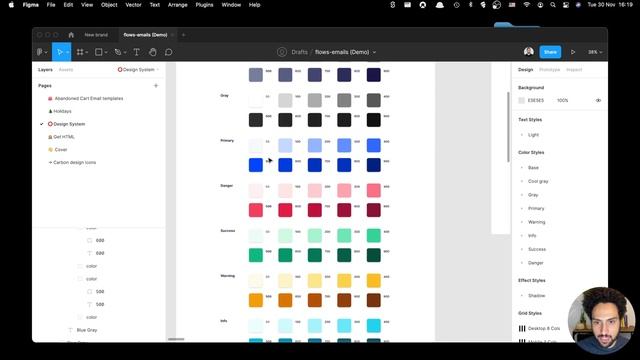Open Wi-Fi status in menu bar
Image resolution: width=640 pixels, height=360 pixels.
(x=527, y=5)
